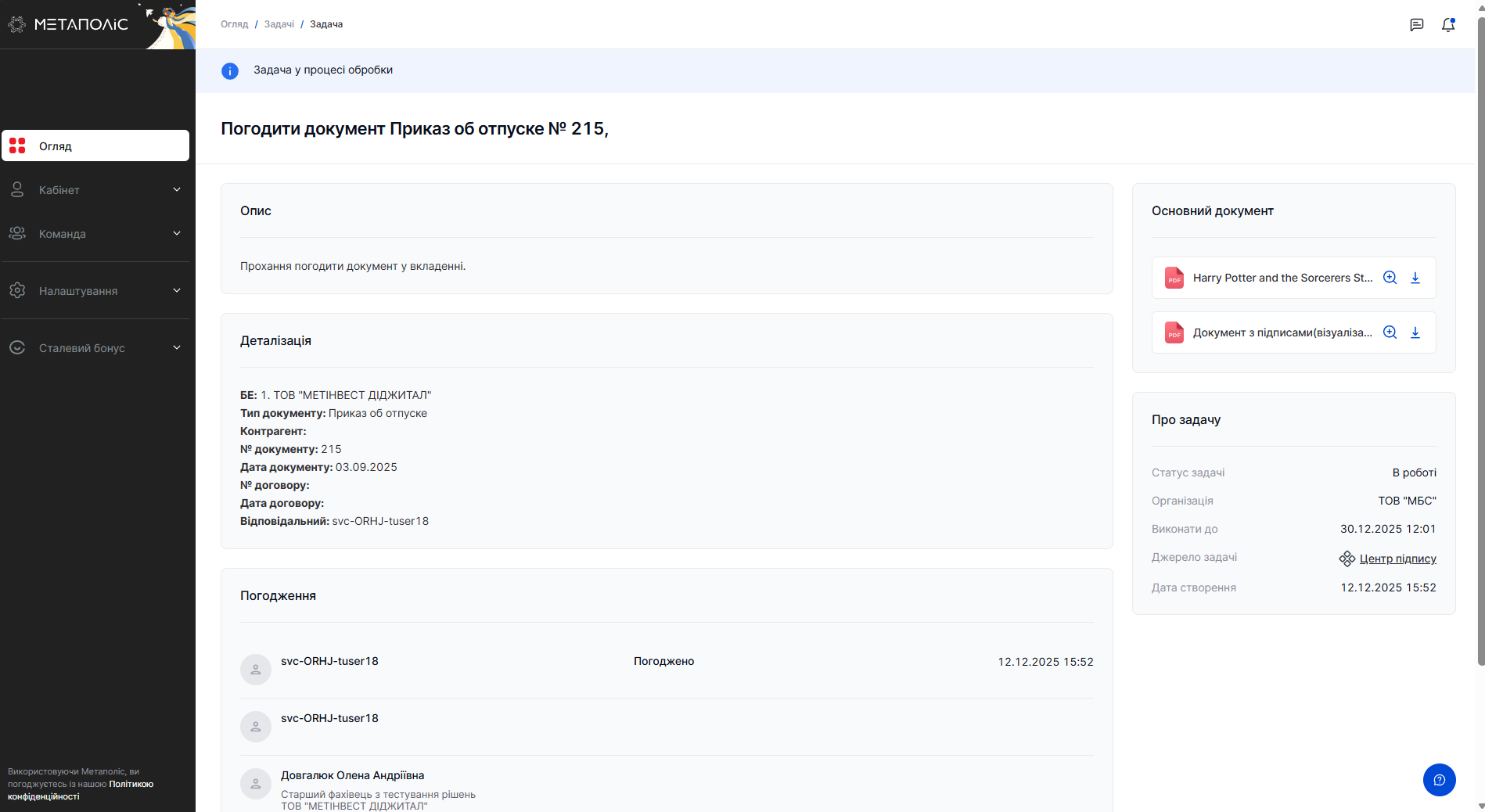Navigate to Огляд breadcrumb link
The image size is (1485, 812).
coord(234,24)
